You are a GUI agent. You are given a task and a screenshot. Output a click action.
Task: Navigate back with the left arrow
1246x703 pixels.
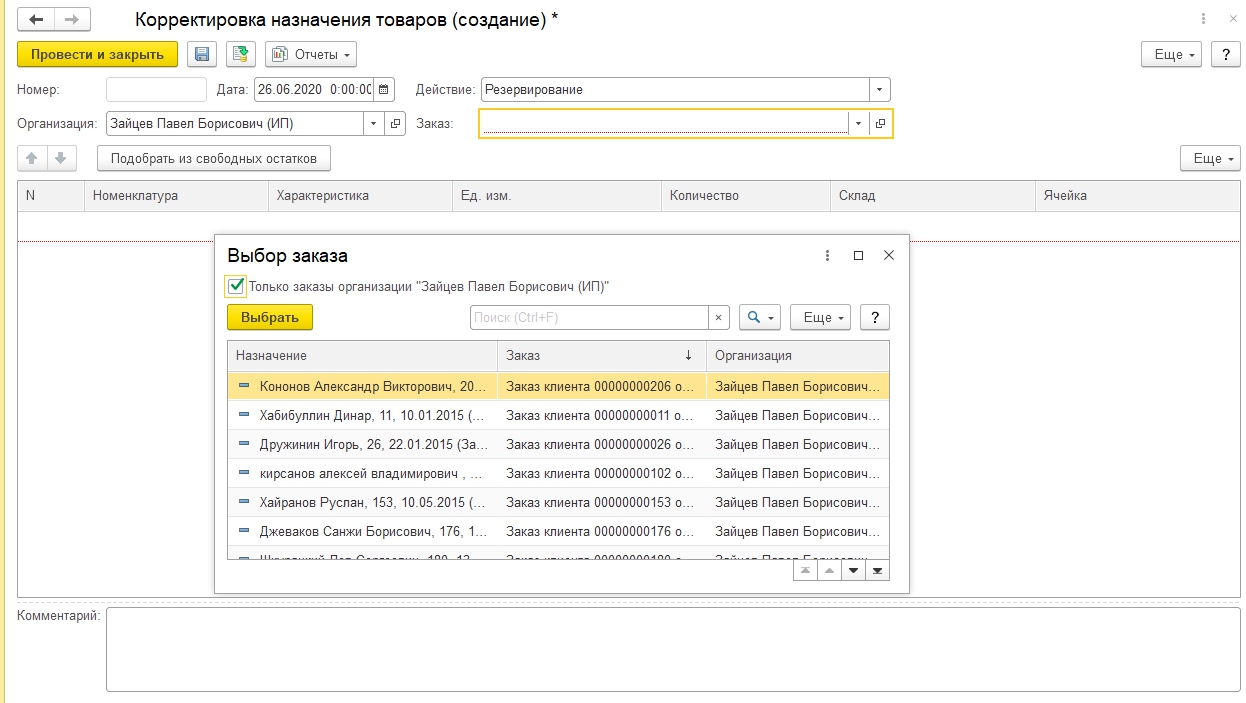pyautogui.click(x=37, y=20)
